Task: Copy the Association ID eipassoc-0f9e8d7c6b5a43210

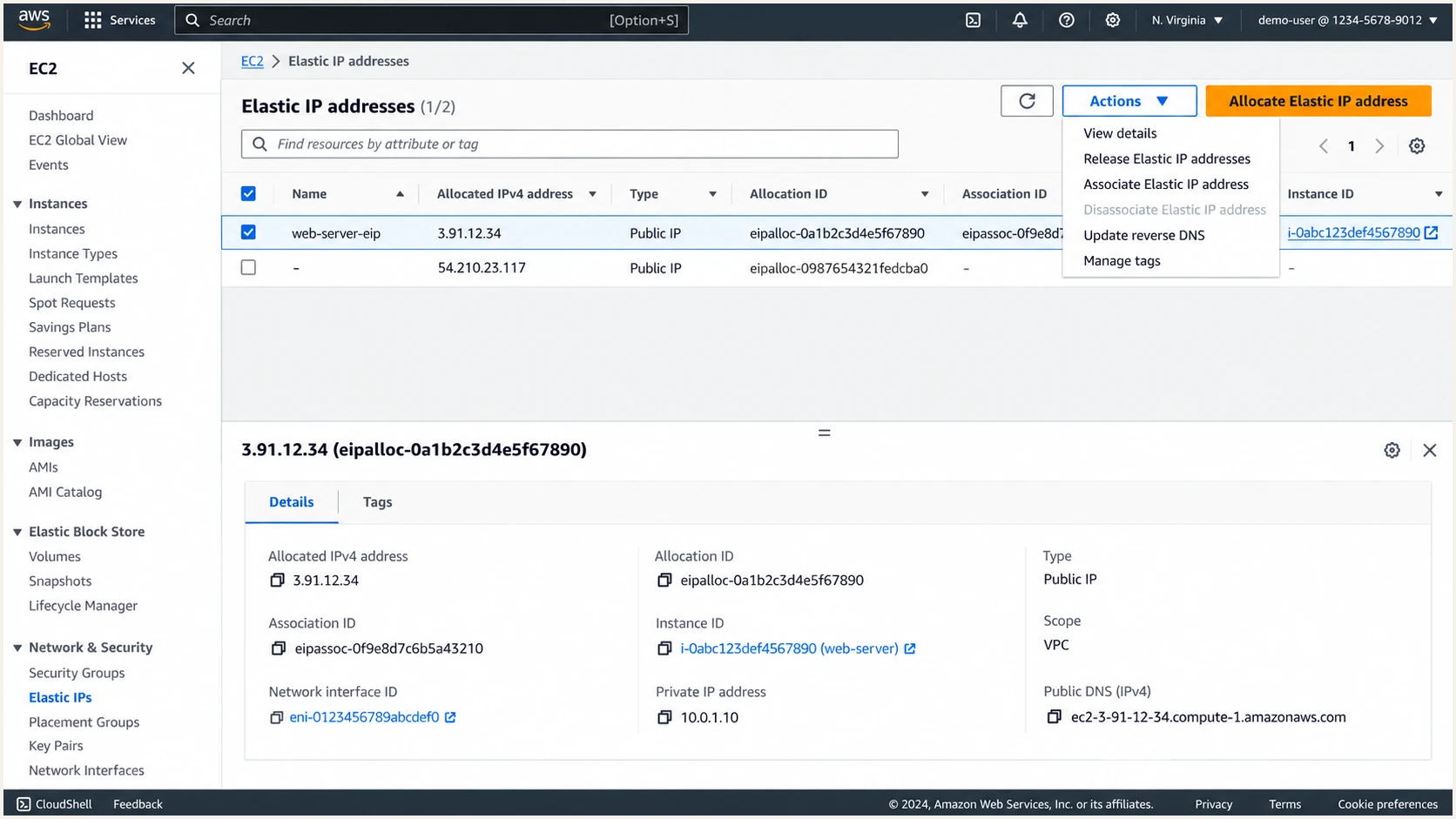Action: (x=278, y=648)
